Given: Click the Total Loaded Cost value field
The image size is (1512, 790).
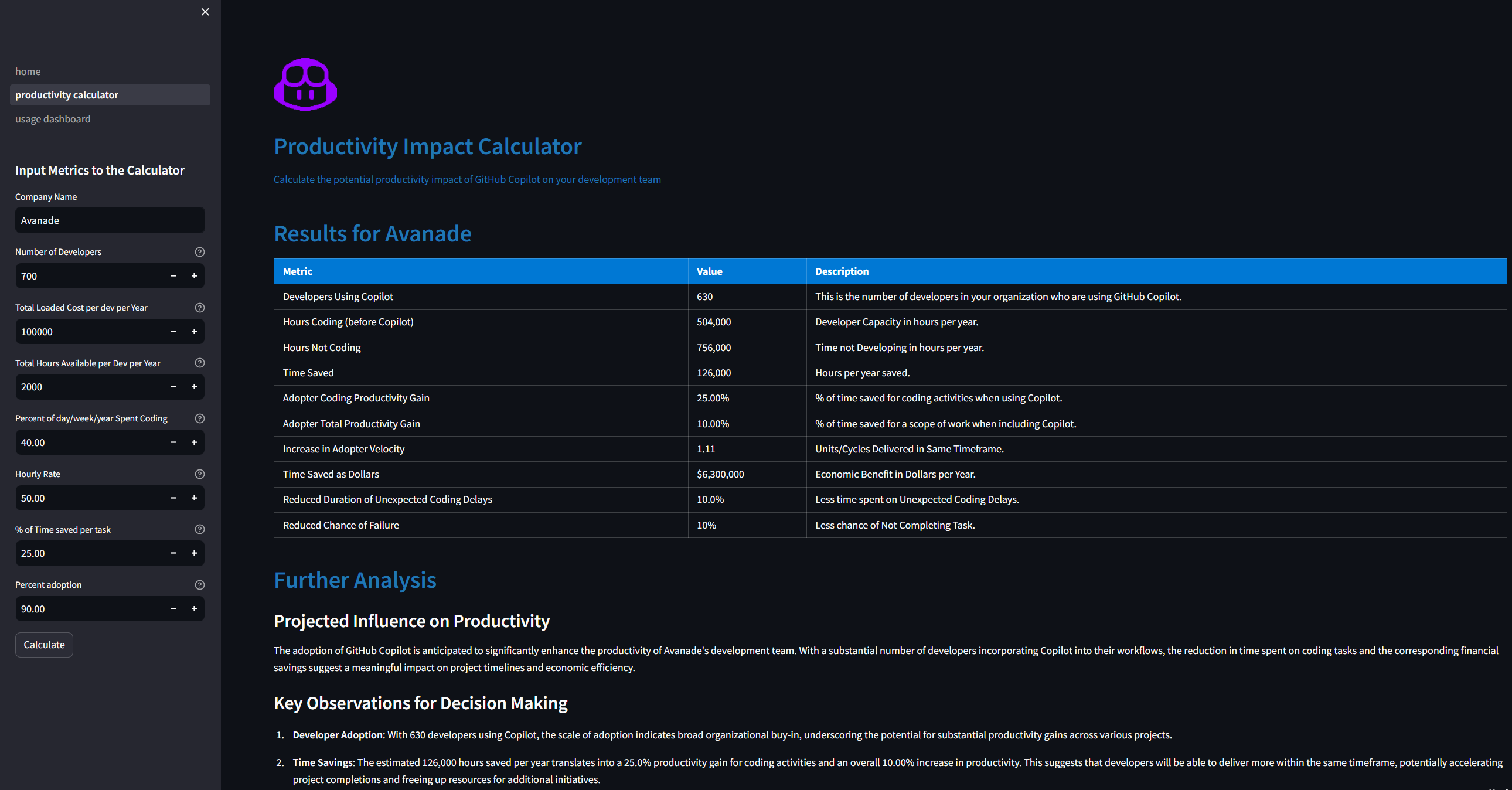Looking at the screenshot, I should click(x=88, y=332).
